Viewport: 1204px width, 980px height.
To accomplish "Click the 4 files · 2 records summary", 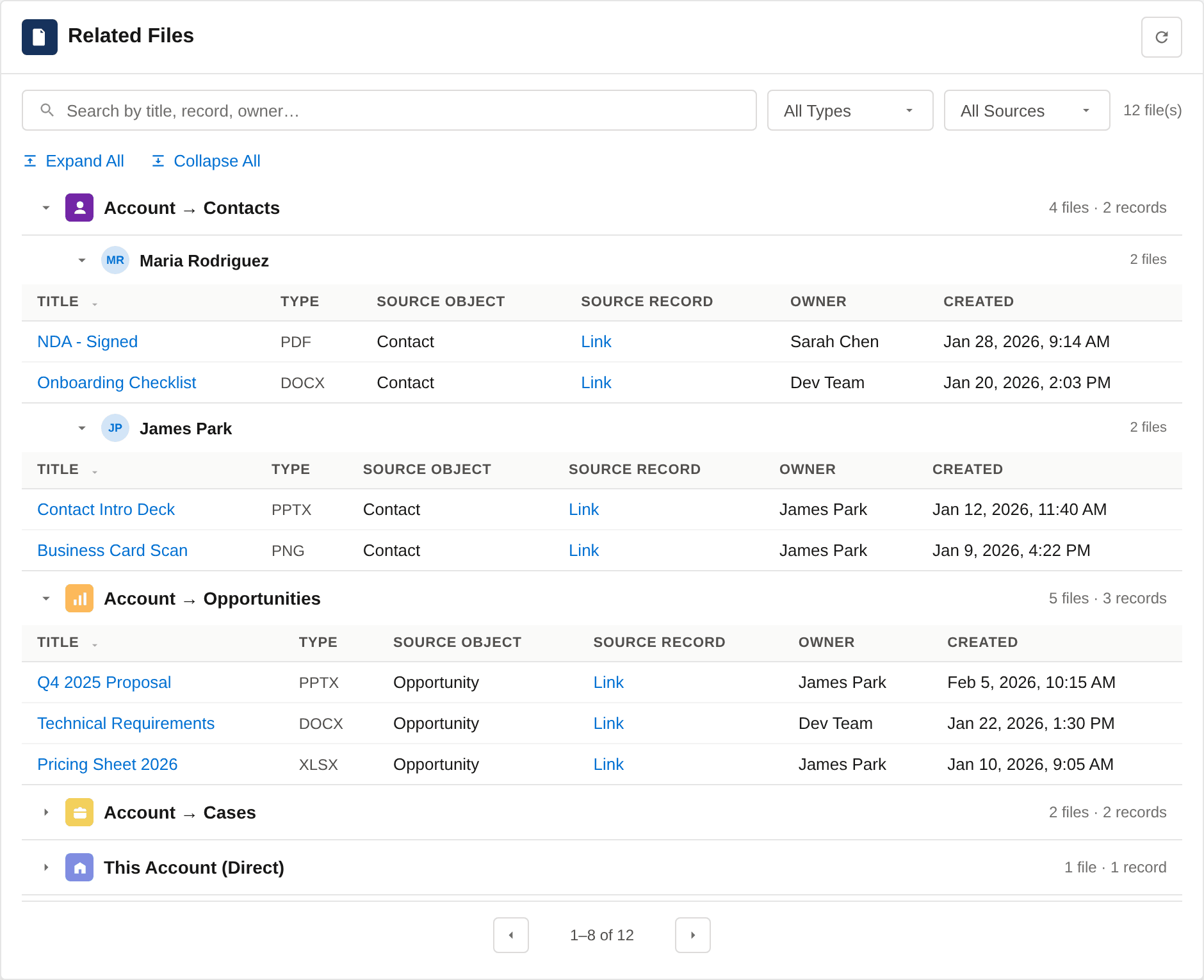I will 1107,208.
